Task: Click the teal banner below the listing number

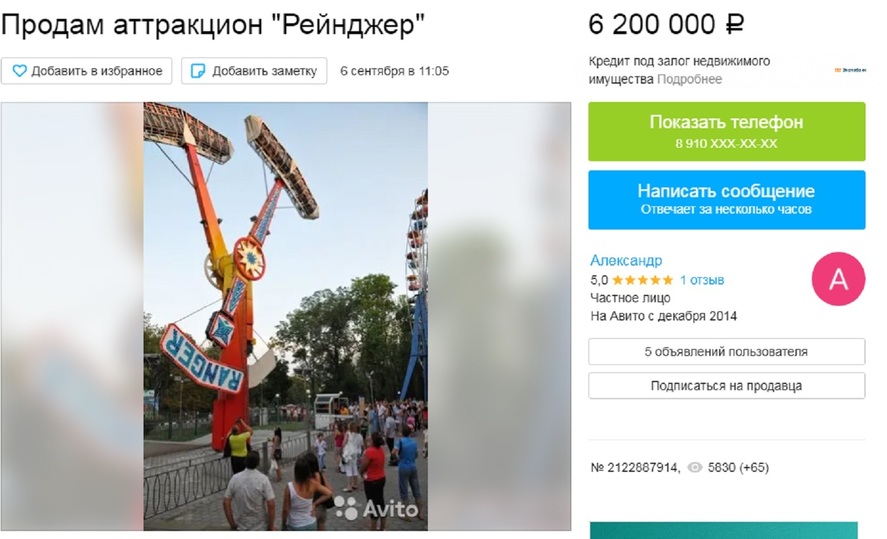Action: 724,531
